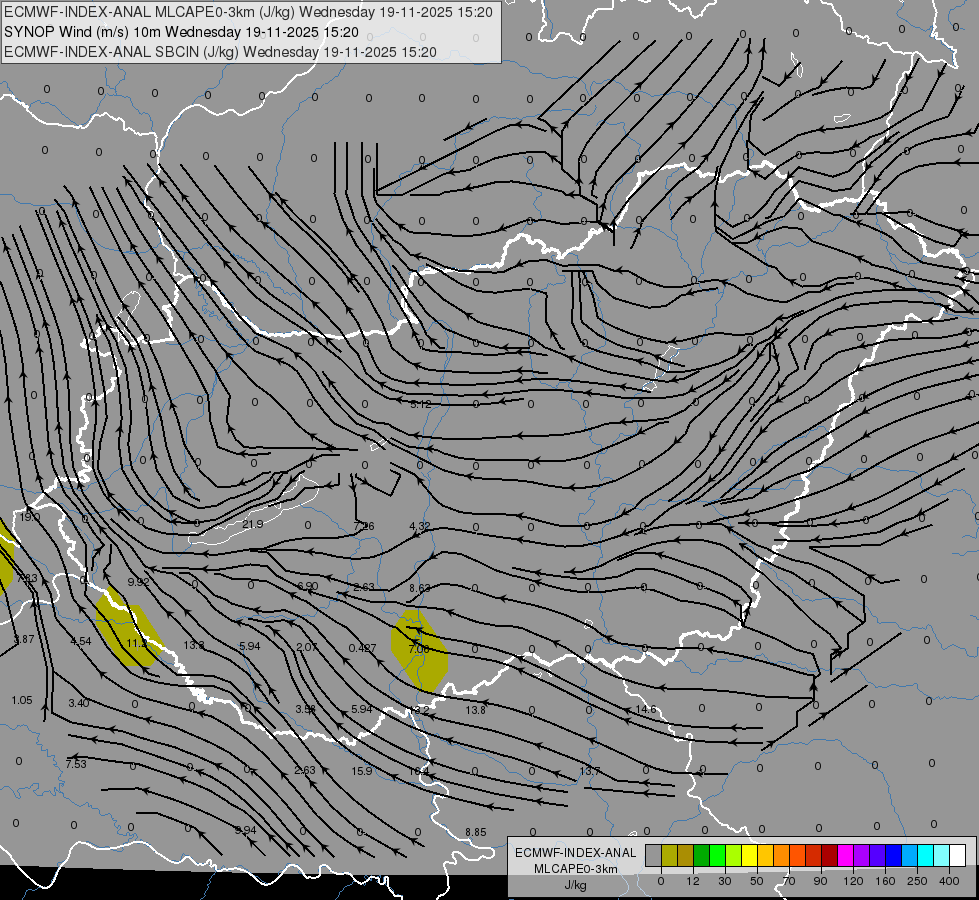Select the pure yellow legend swatch

pos(750,856)
